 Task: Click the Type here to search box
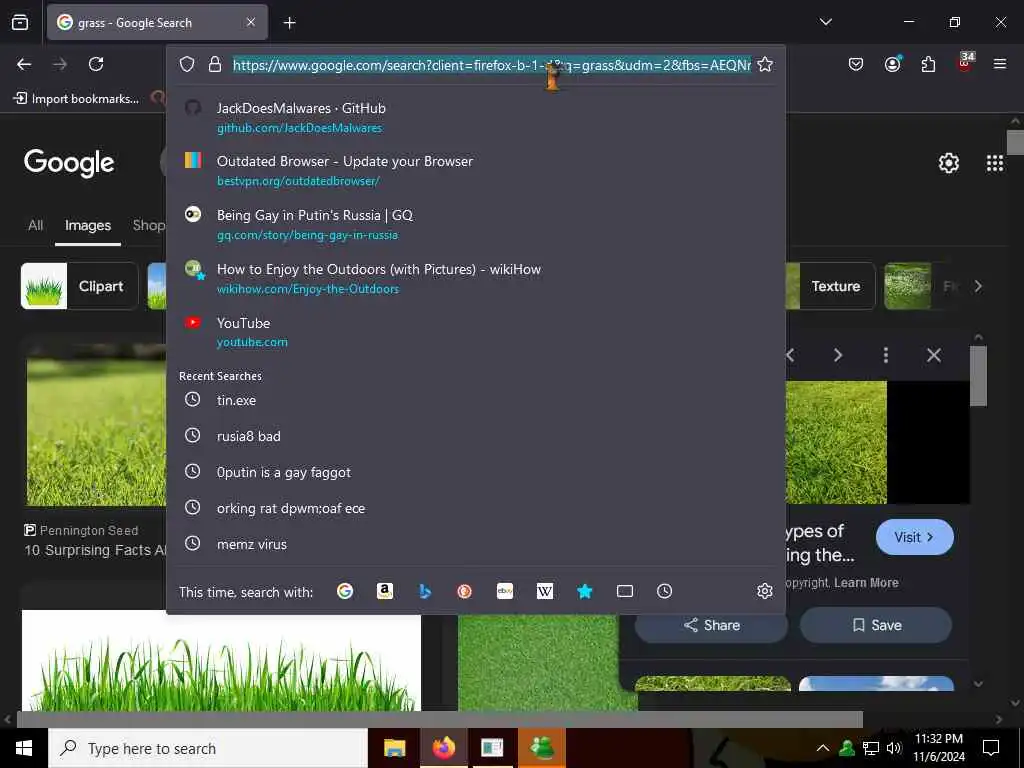[208, 748]
